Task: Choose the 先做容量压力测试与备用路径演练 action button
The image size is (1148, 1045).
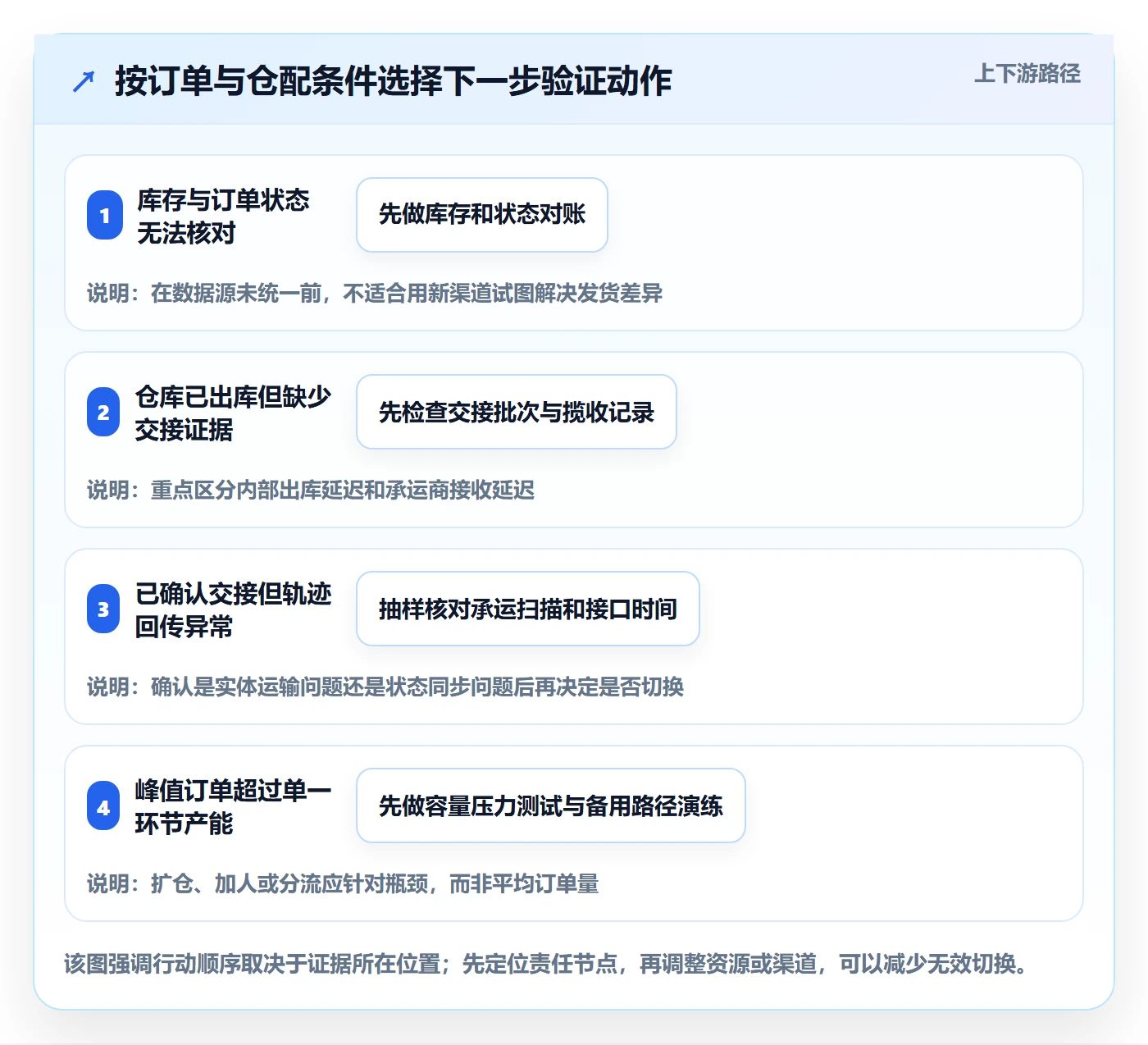Action: pyautogui.click(x=551, y=805)
